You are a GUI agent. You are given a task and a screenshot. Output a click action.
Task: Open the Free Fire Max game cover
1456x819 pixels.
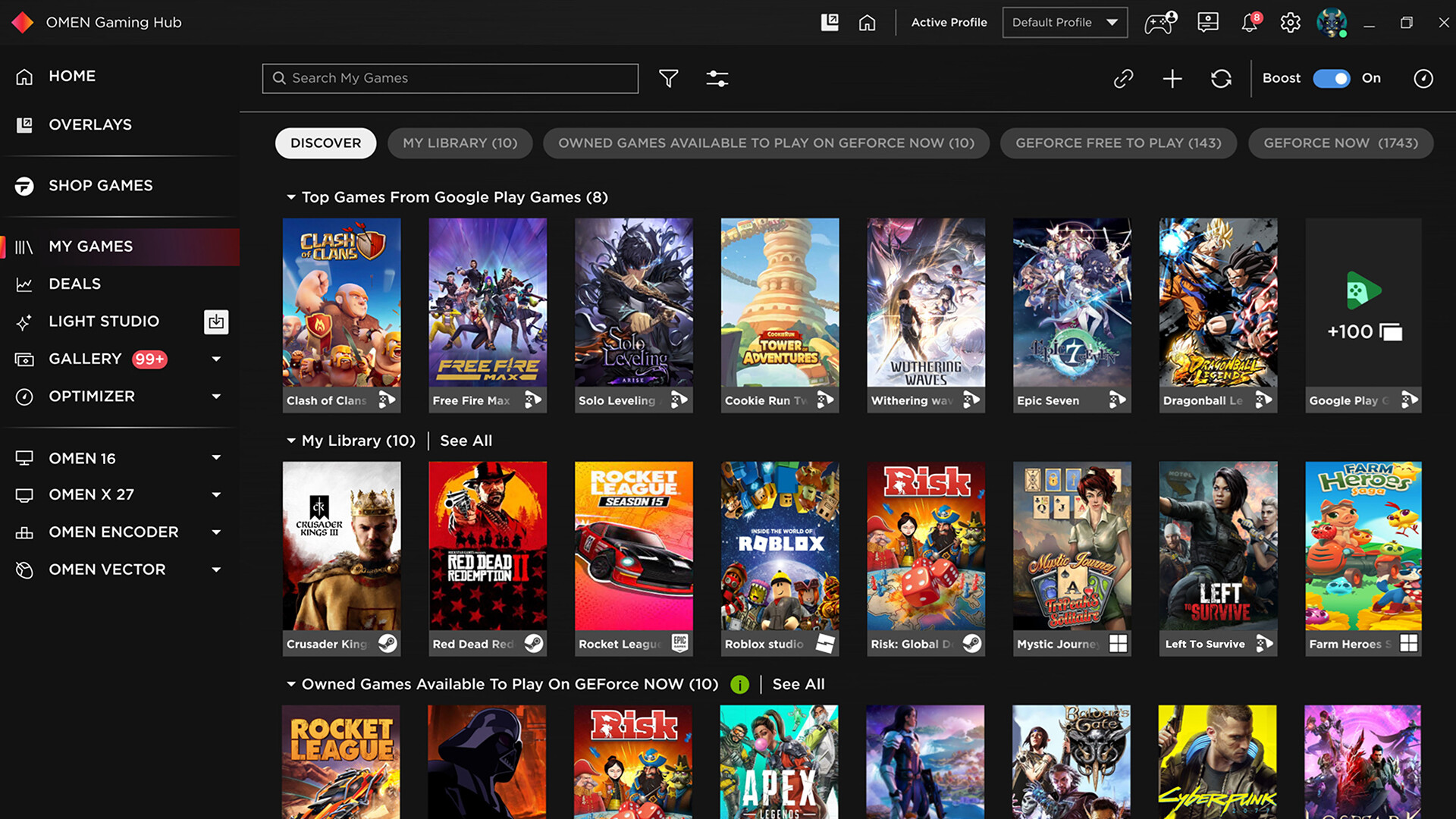click(x=488, y=303)
